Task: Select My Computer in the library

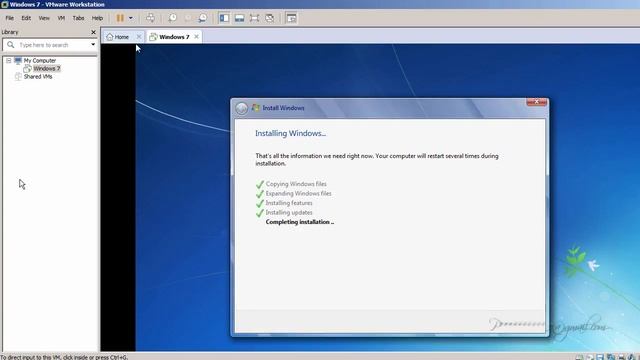Action: pos(40,60)
